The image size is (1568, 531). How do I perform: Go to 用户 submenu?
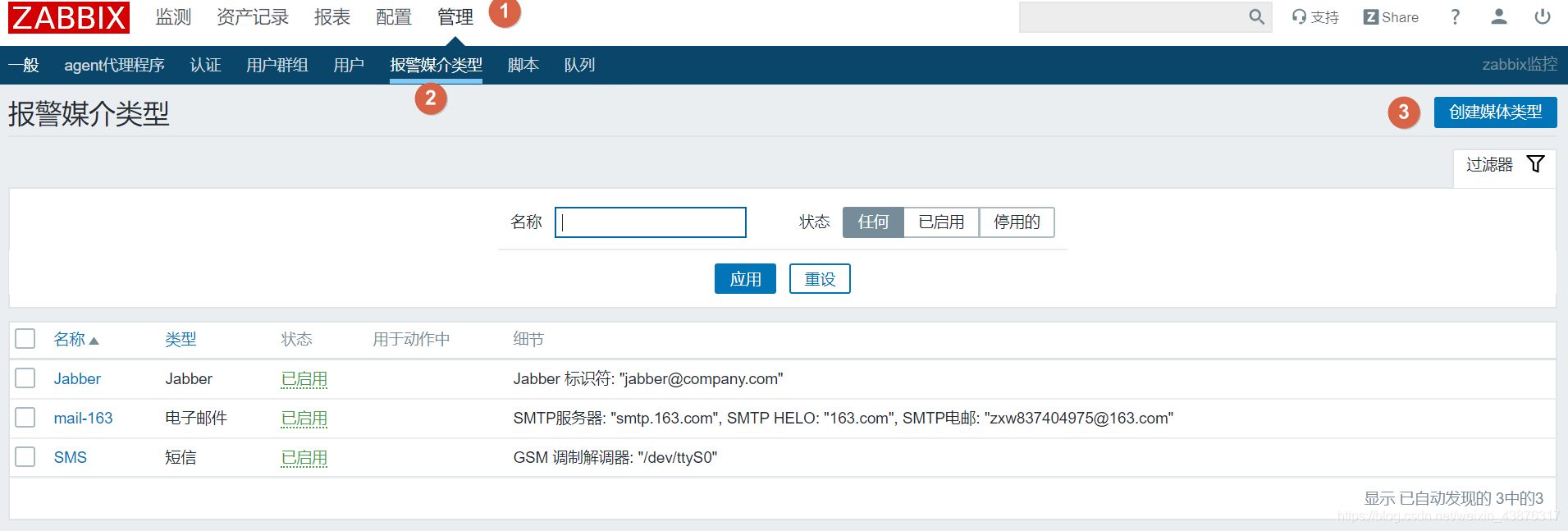[349, 65]
